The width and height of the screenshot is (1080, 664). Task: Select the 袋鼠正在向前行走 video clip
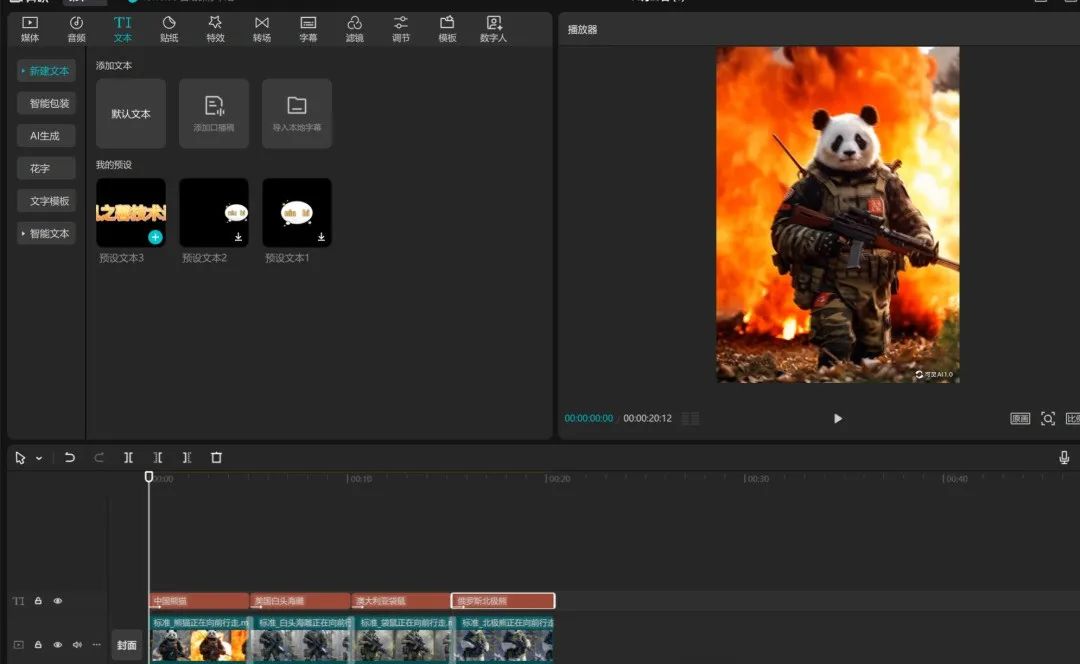coord(404,639)
